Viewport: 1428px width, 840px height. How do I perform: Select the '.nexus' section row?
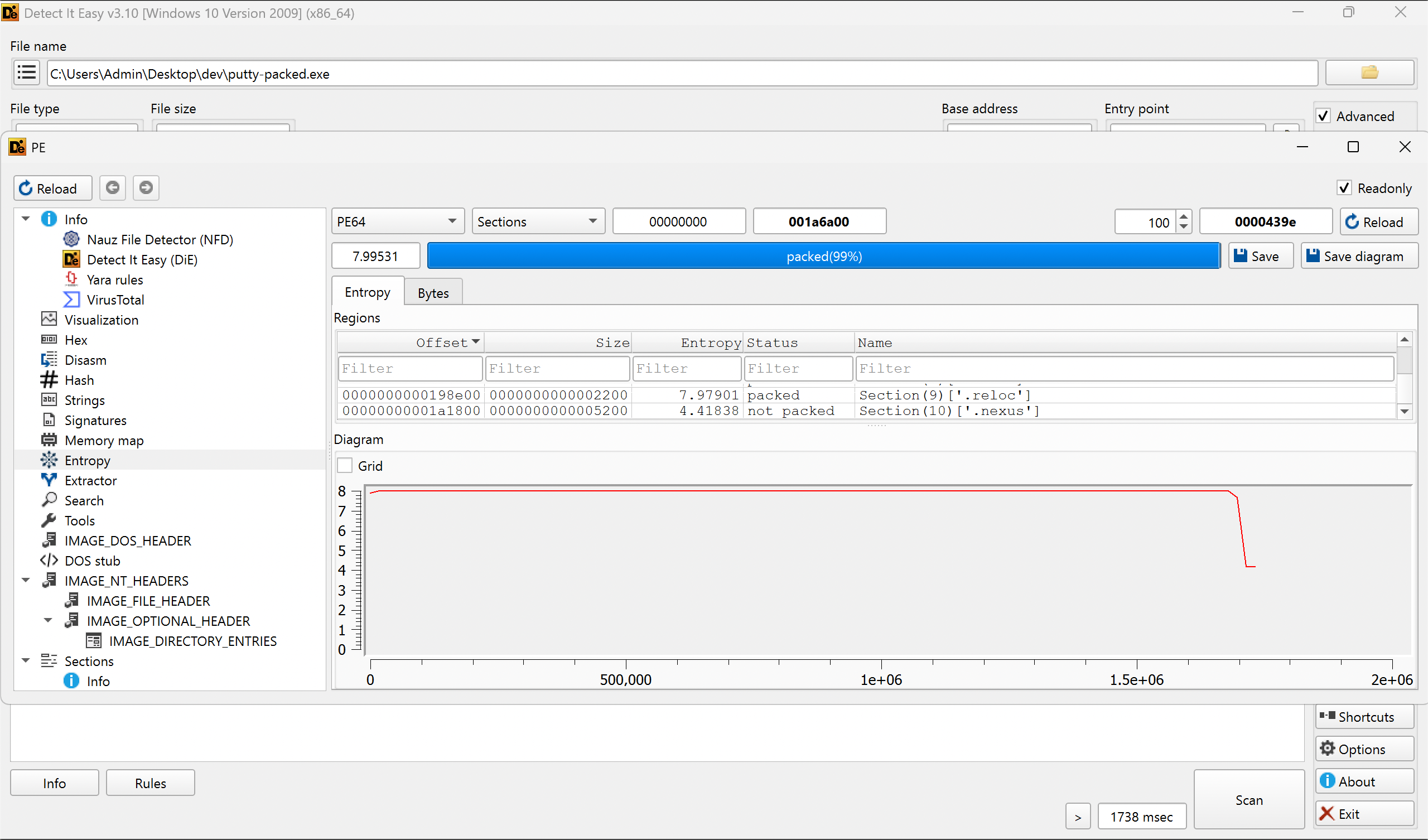click(867, 411)
